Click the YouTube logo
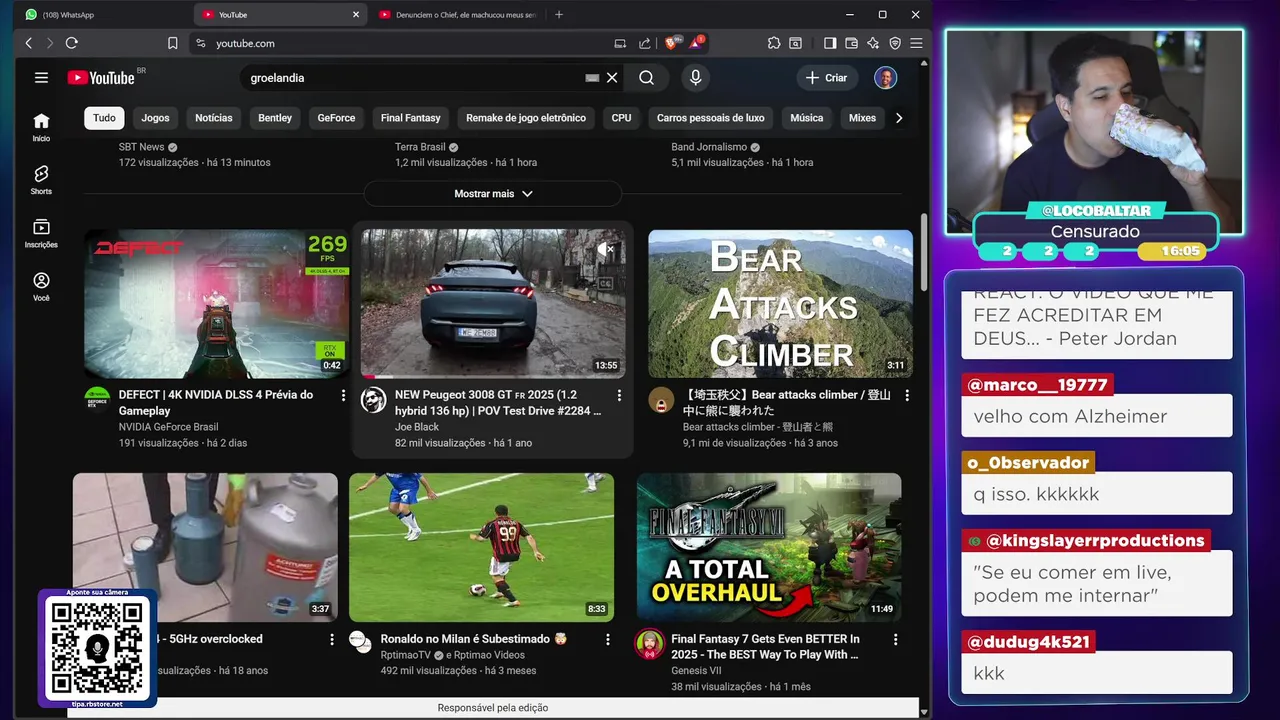Viewport: 1280px width, 720px height. 101,78
